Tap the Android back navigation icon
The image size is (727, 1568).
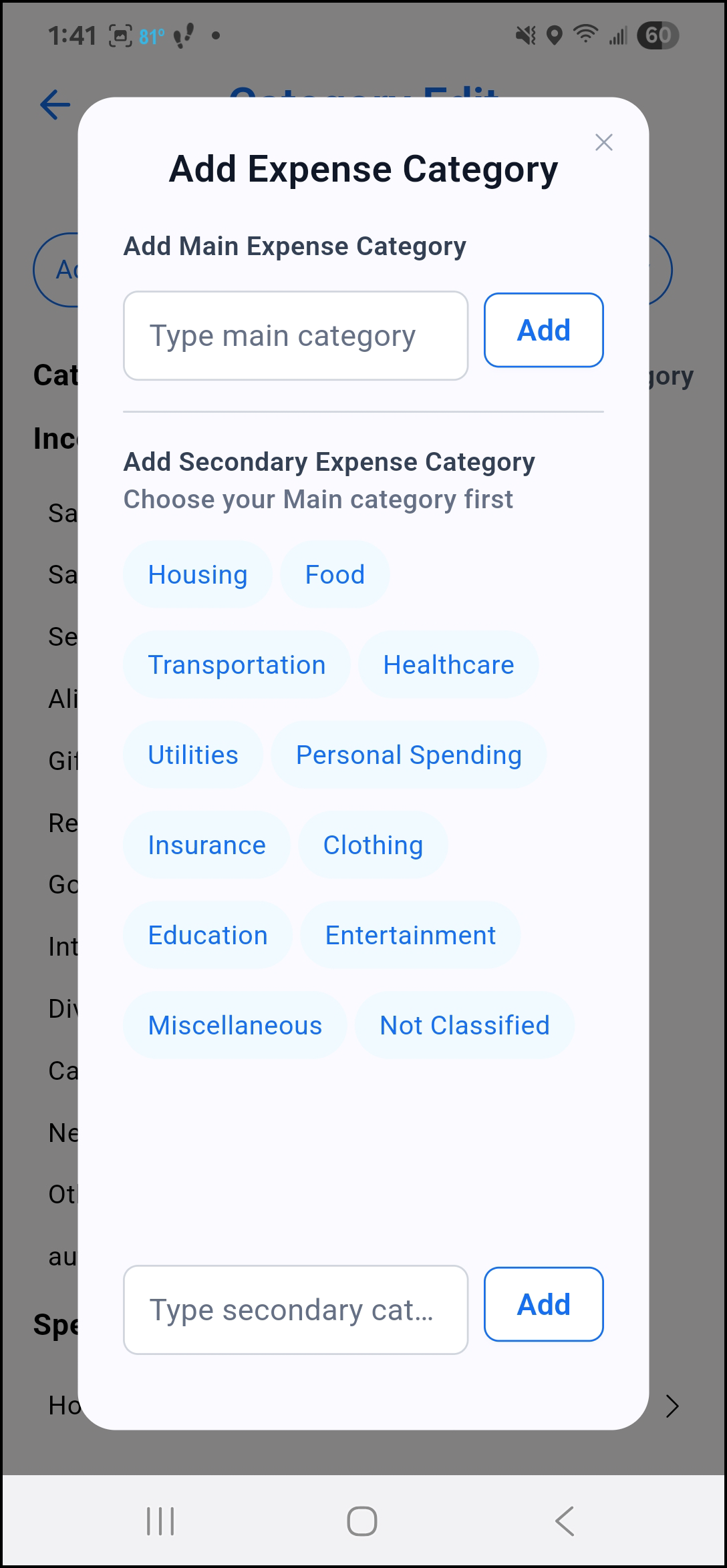pos(565,1521)
